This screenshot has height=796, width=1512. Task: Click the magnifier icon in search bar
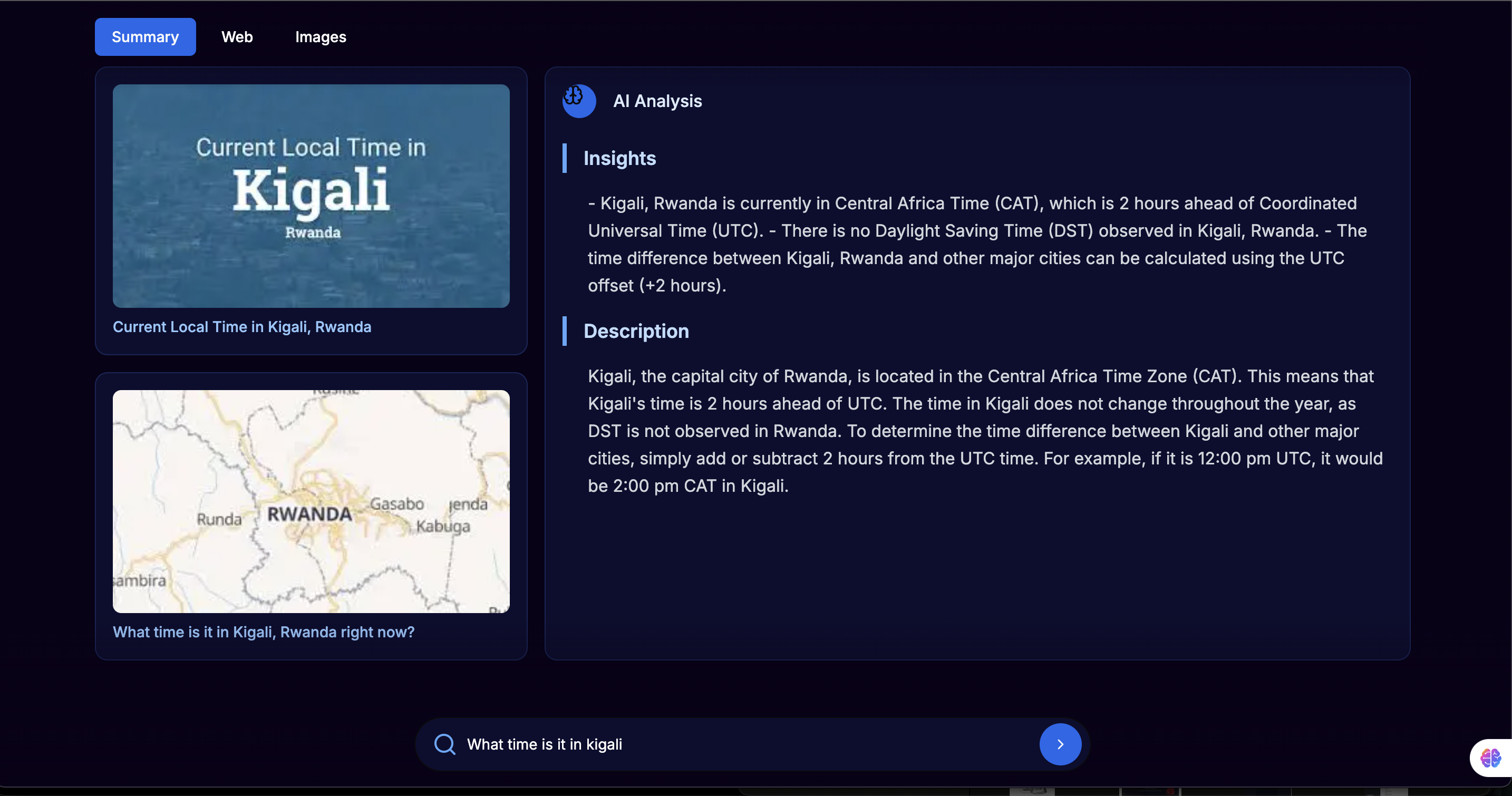click(444, 744)
